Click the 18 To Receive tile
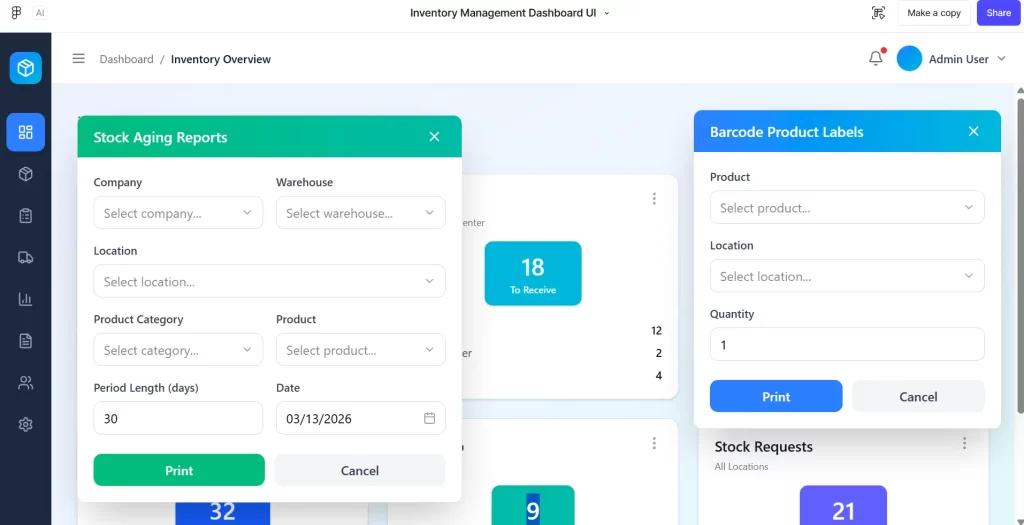Screen dimensions: 1024x525 point(533,274)
